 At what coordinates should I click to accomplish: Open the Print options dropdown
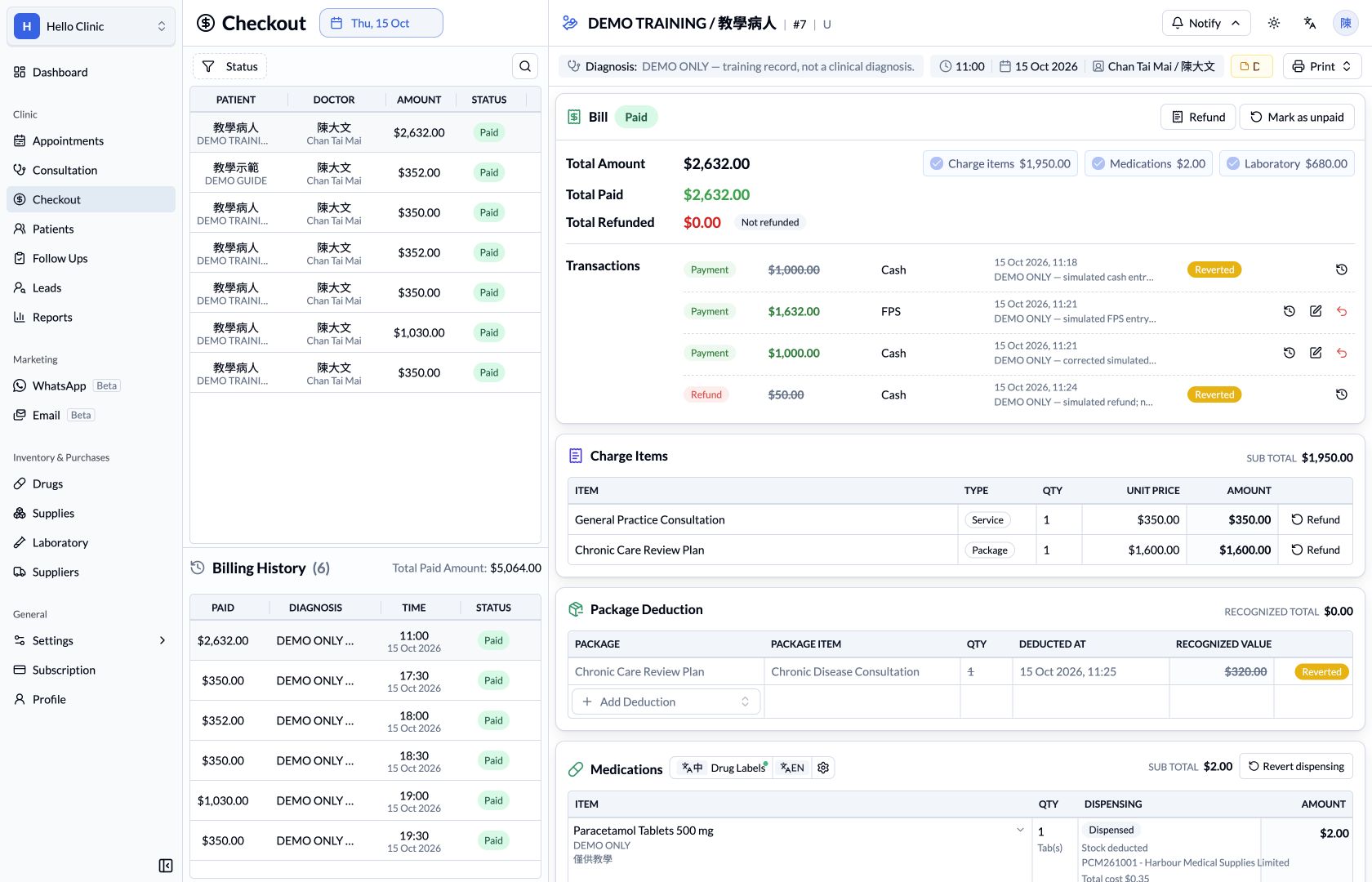(1322, 66)
